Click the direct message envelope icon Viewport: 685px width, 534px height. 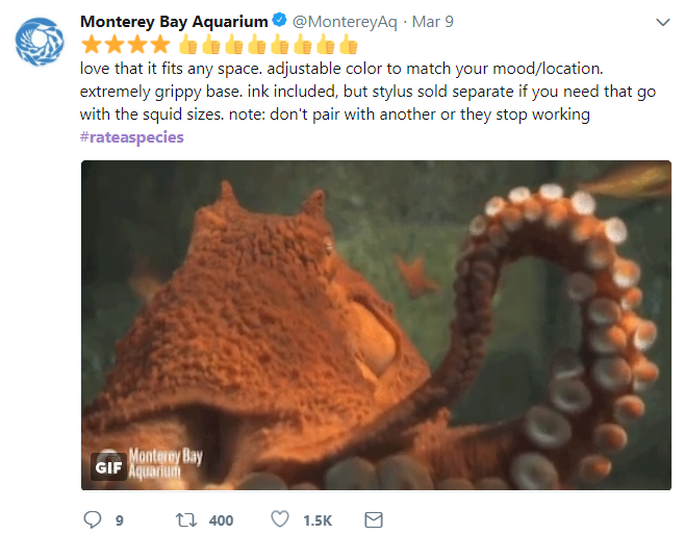(x=374, y=520)
